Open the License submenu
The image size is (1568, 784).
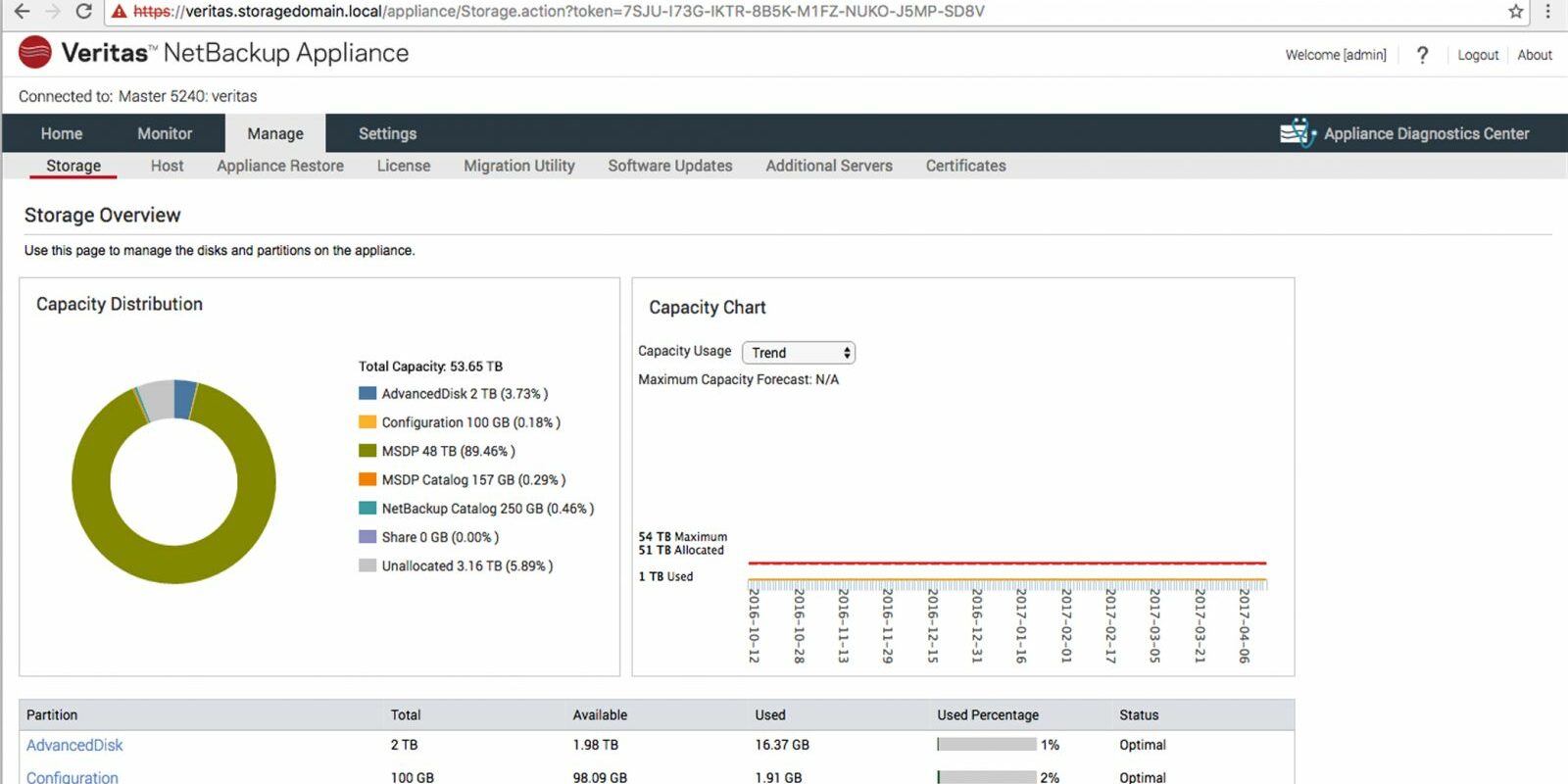(404, 166)
